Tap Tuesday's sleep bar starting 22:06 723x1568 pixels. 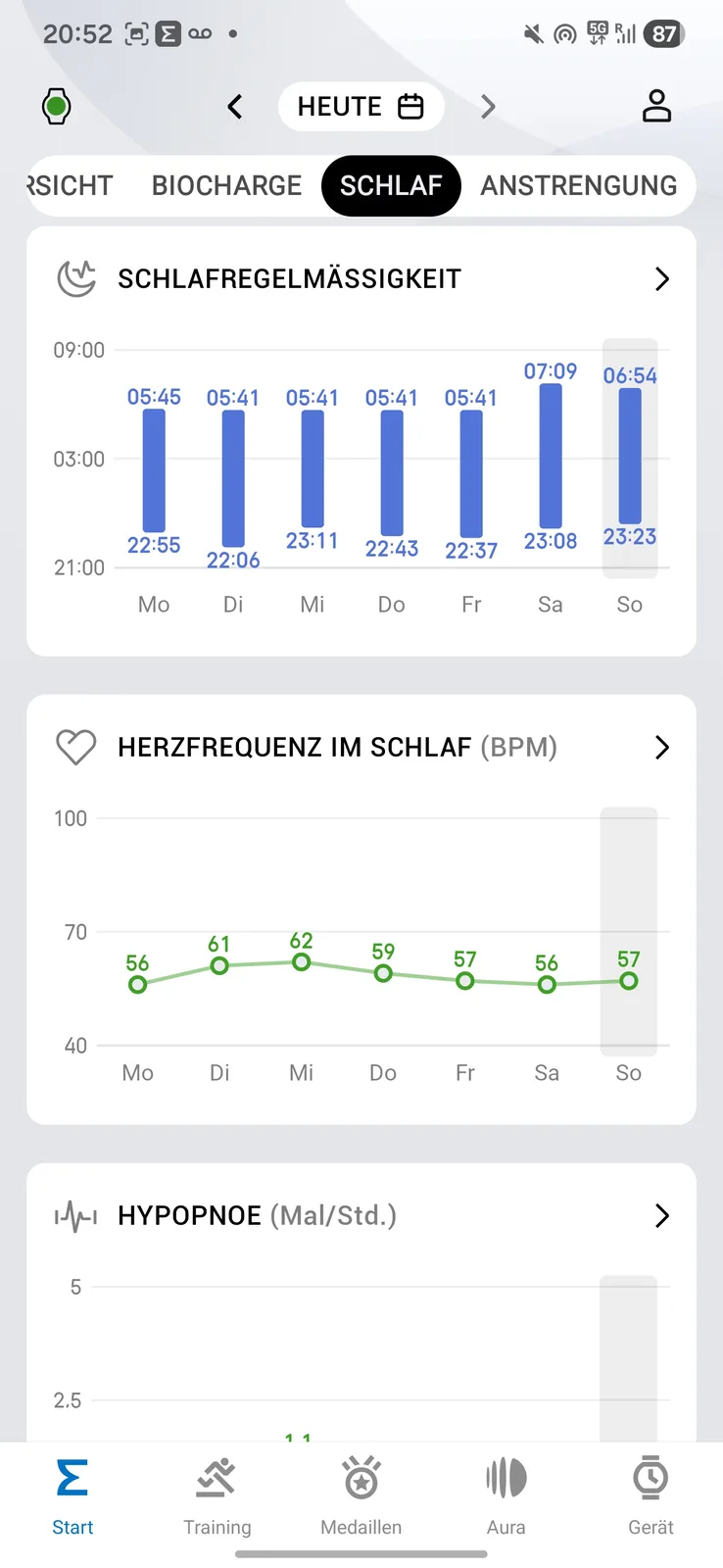click(x=233, y=478)
